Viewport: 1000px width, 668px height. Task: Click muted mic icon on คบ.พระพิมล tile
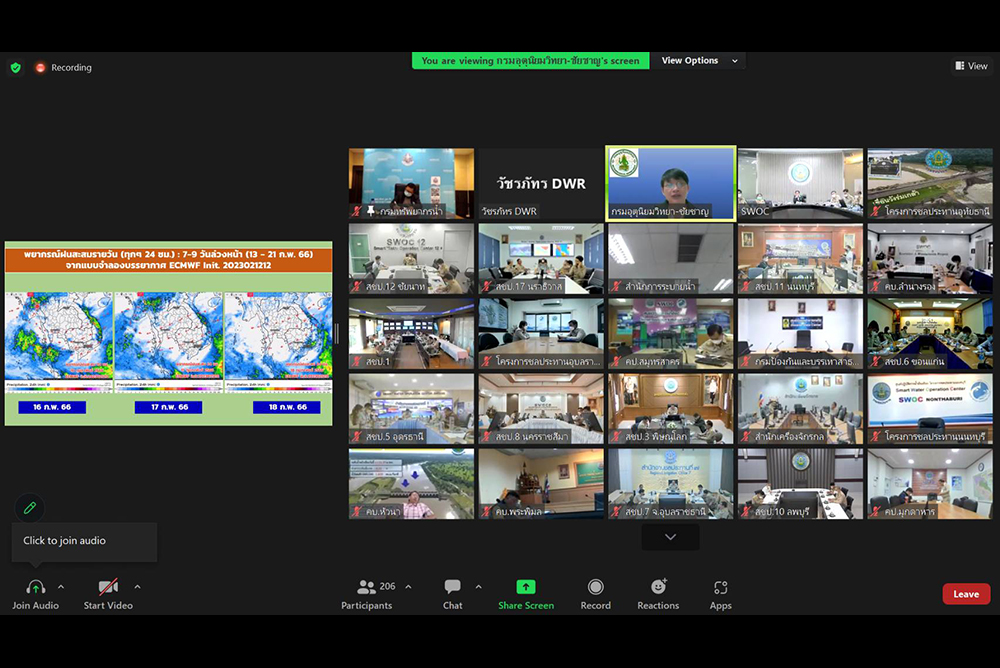pyautogui.click(x=487, y=512)
